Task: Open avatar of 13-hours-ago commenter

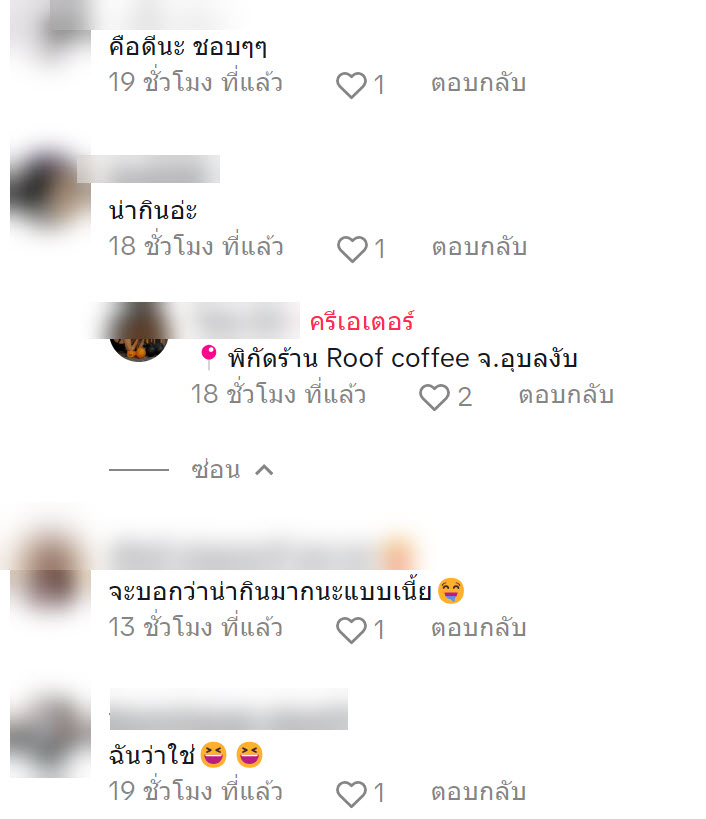Action: (x=50, y=572)
